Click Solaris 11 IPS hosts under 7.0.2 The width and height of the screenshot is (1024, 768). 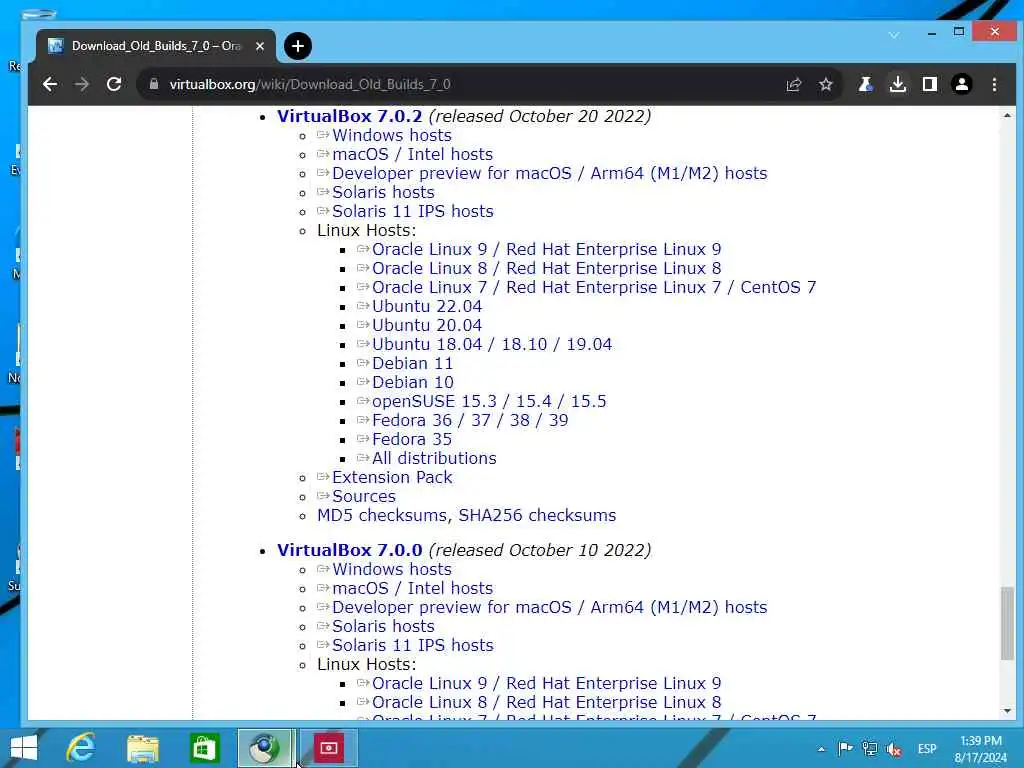pos(413,211)
